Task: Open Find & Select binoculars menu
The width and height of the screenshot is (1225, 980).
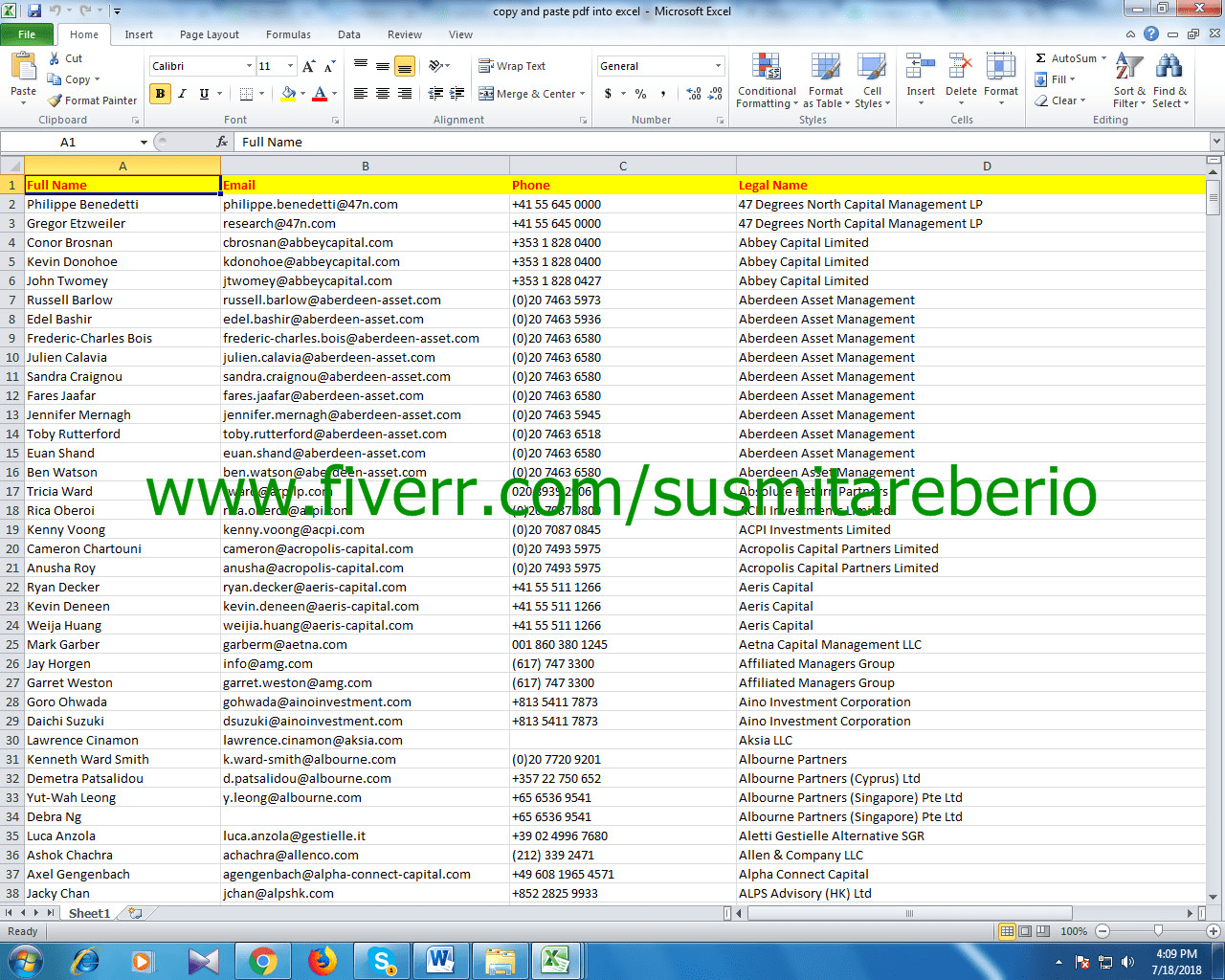Action: [x=1169, y=81]
